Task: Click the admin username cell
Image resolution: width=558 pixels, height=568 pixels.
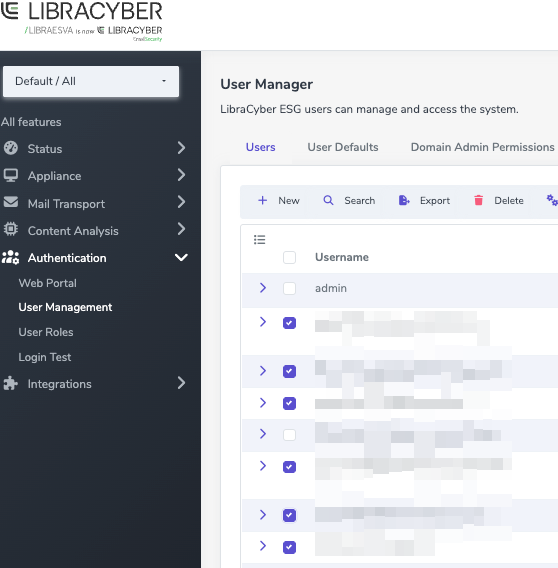Action: (x=331, y=288)
